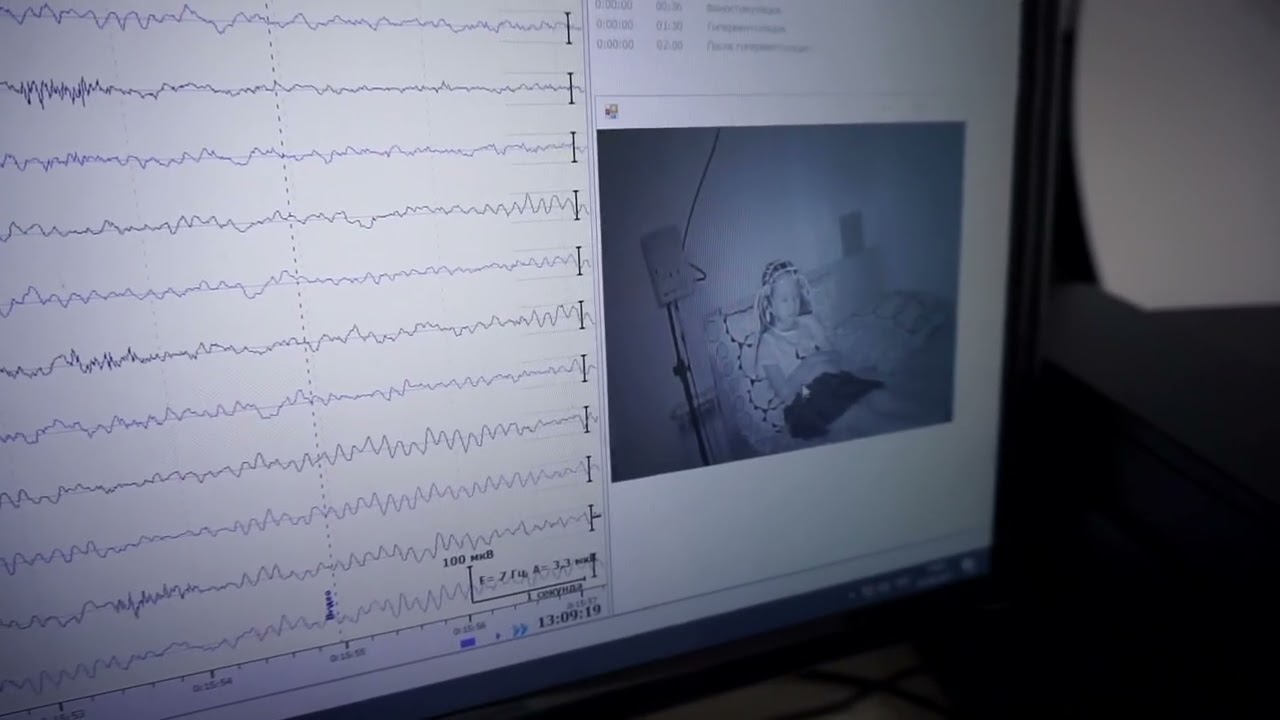Click the blue fast-forward double arrow icon
The image size is (1280, 720).
point(520,631)
